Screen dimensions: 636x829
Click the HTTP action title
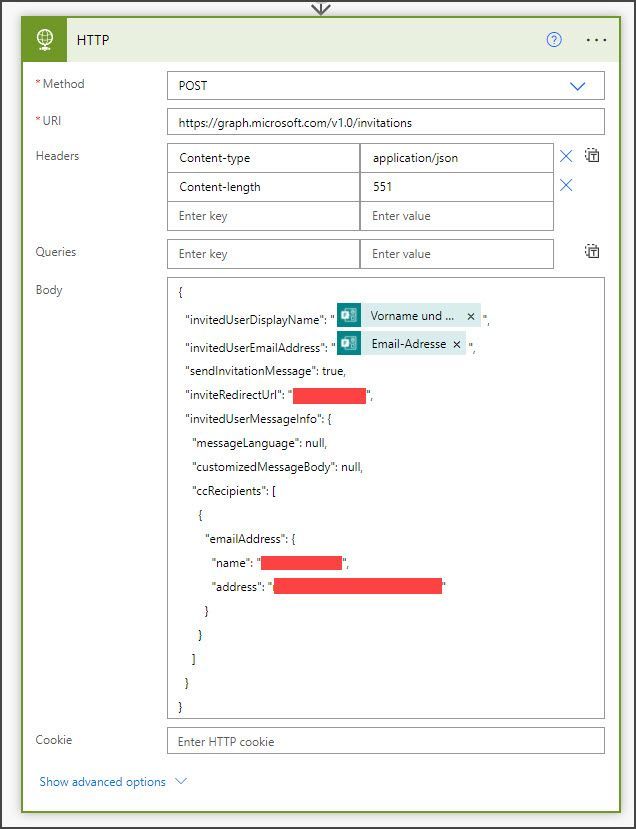tap(93, 40)
